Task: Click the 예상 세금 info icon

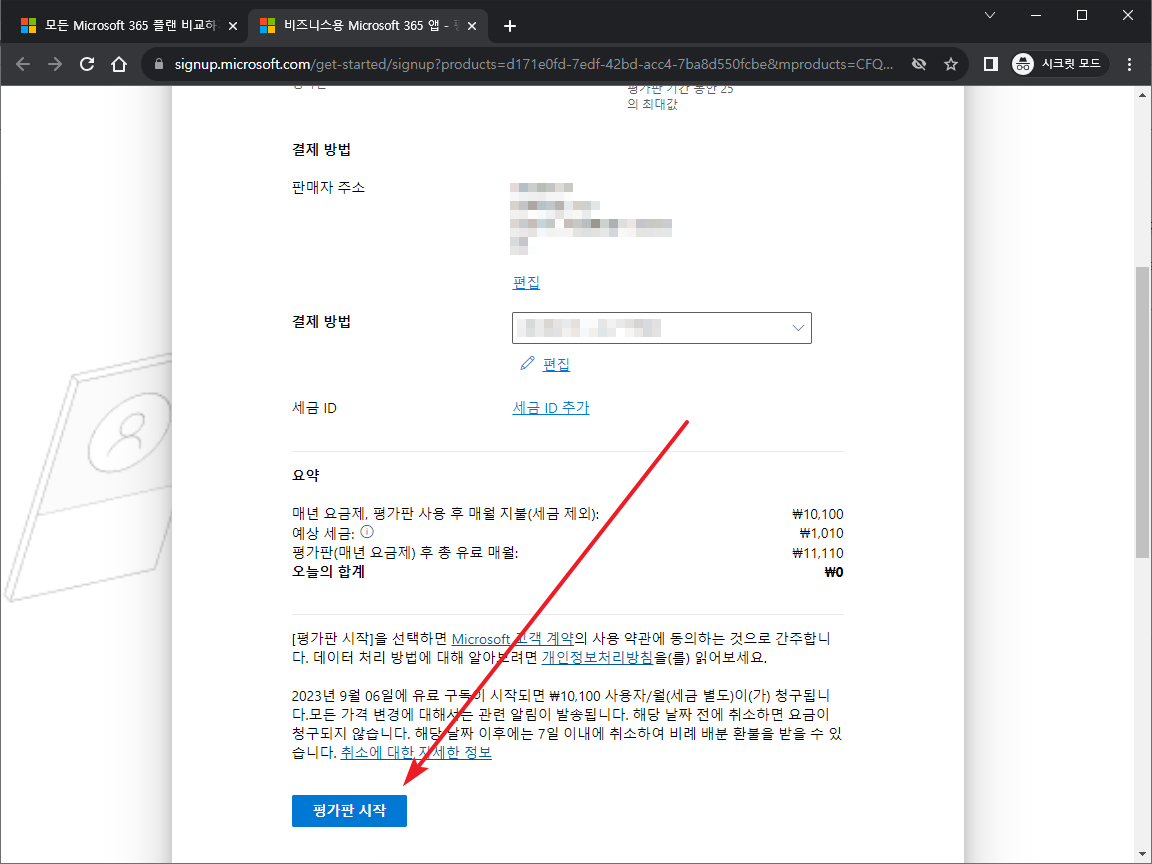Action: tap(367, 532)
